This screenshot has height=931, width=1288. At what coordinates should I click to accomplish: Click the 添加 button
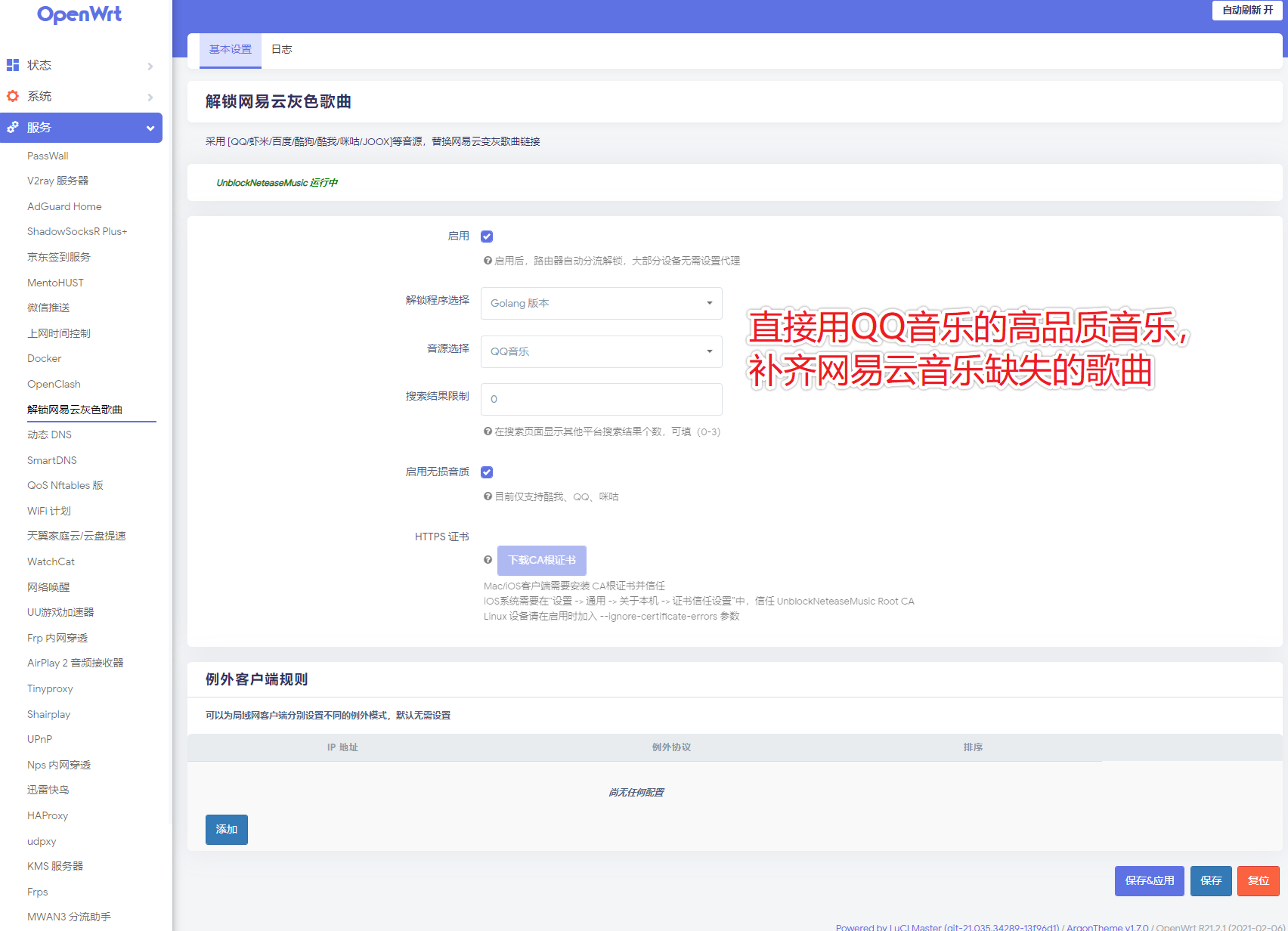coord(227,830)
